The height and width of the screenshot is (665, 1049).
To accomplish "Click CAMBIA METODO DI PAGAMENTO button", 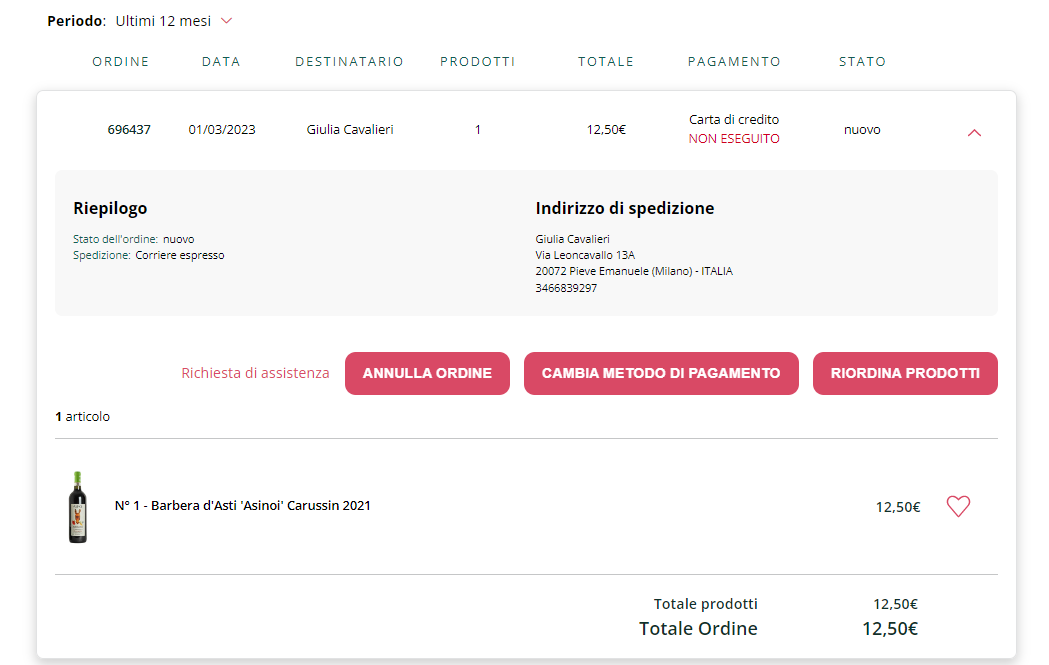I will point(661,373).
